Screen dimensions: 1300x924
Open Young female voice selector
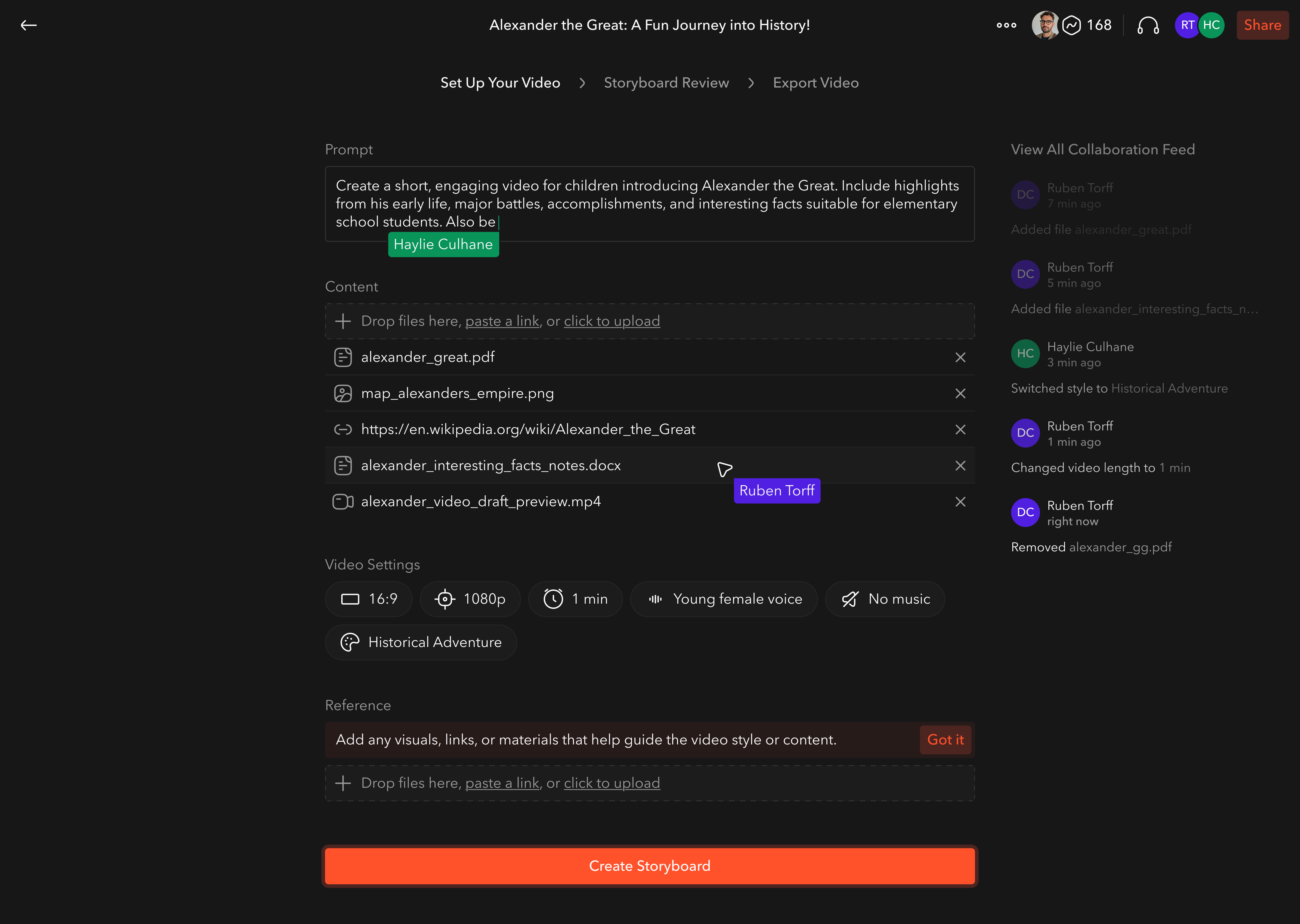723,599
